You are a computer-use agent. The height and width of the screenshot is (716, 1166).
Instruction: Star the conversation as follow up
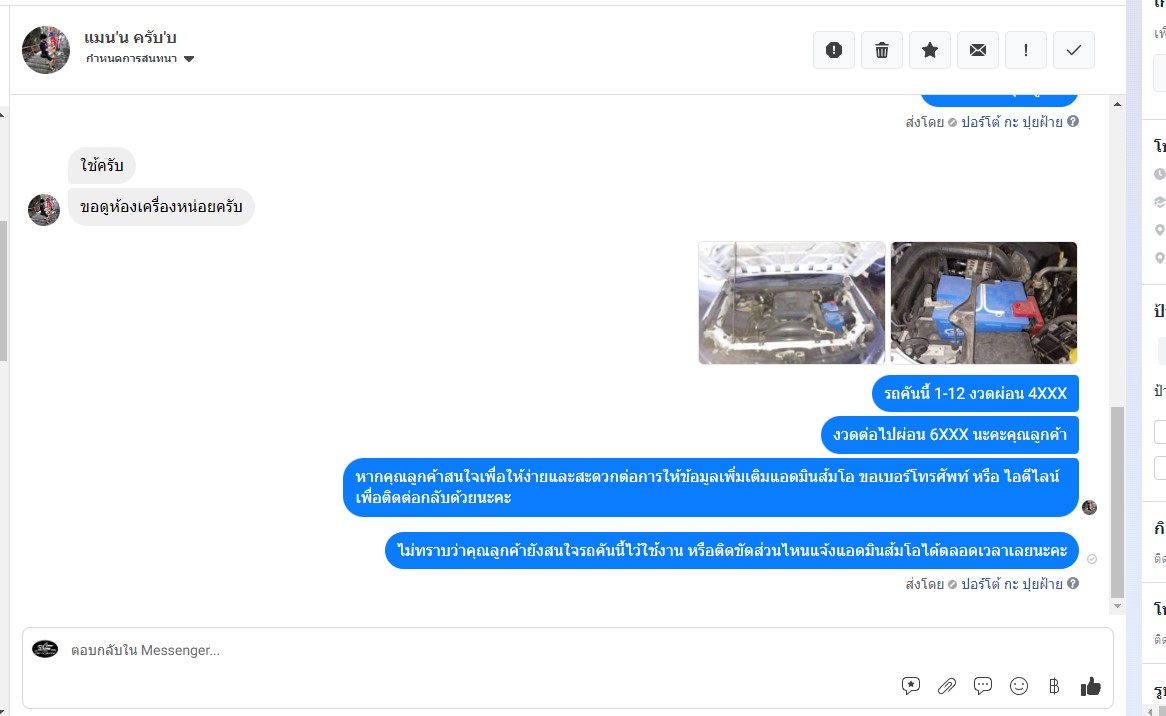click(x=930, y=50)
